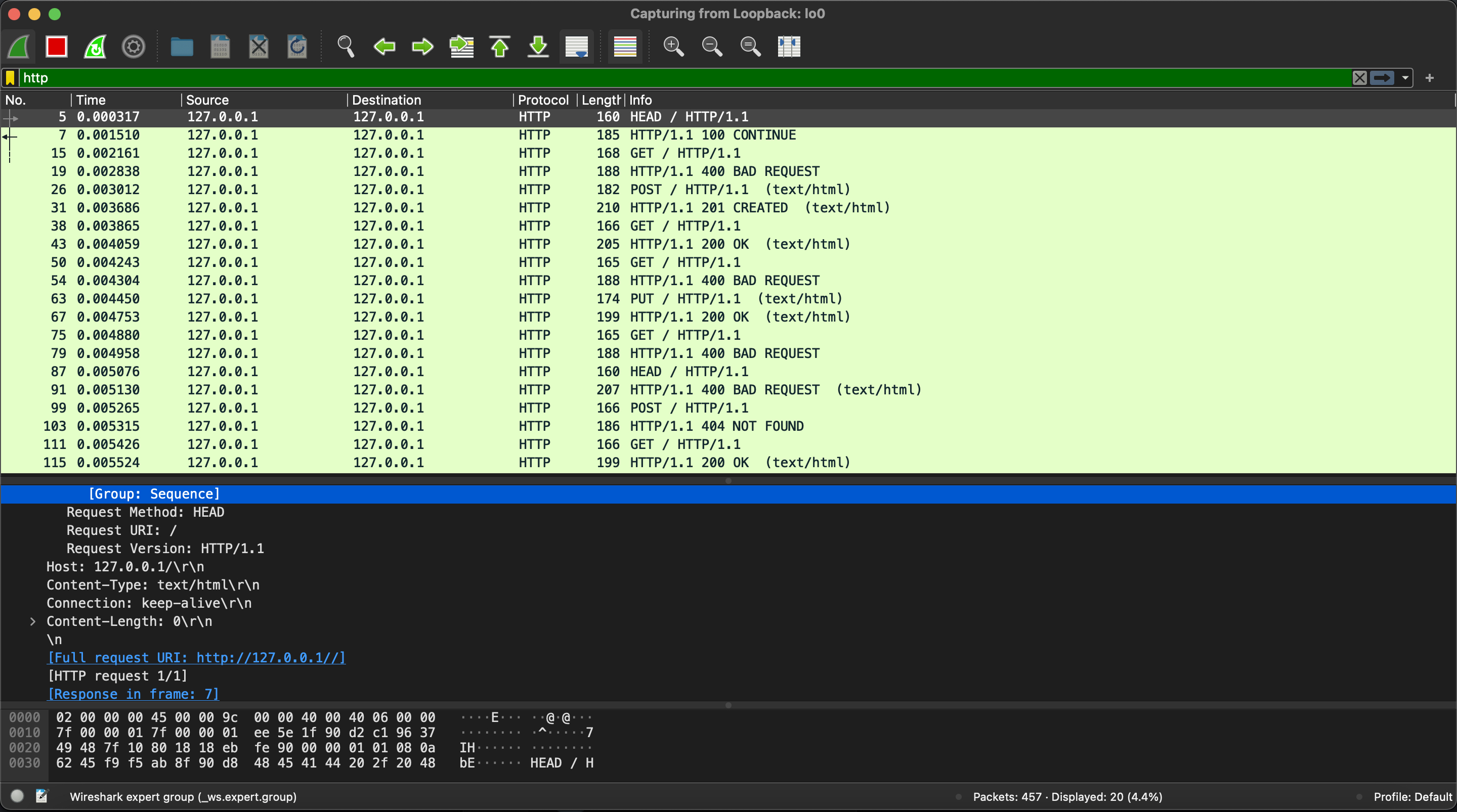Screen dimensions: 1457x812
Task: Sort by the Time column header
Action: click(126, 100)
